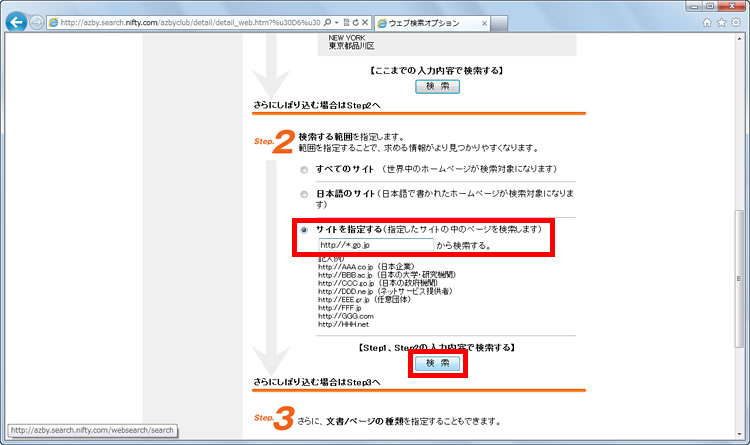Click the address bar URL field
750x445 pixels.
pyautogui.click(x=190, y=22)
